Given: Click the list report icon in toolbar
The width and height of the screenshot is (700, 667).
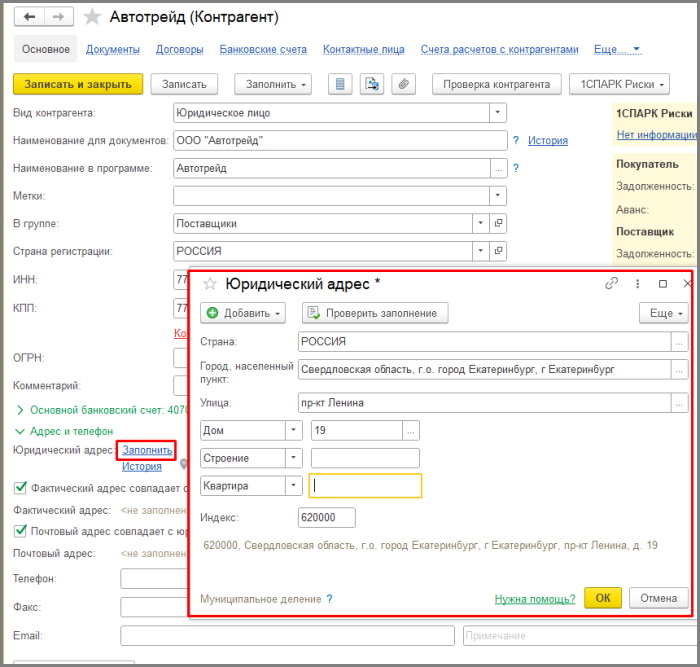Looking at the screenshot, I should coord(341,85).
